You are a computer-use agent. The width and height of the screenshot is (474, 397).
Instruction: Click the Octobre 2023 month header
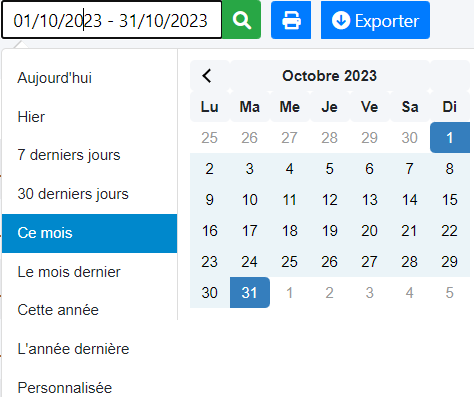(330, 76)
